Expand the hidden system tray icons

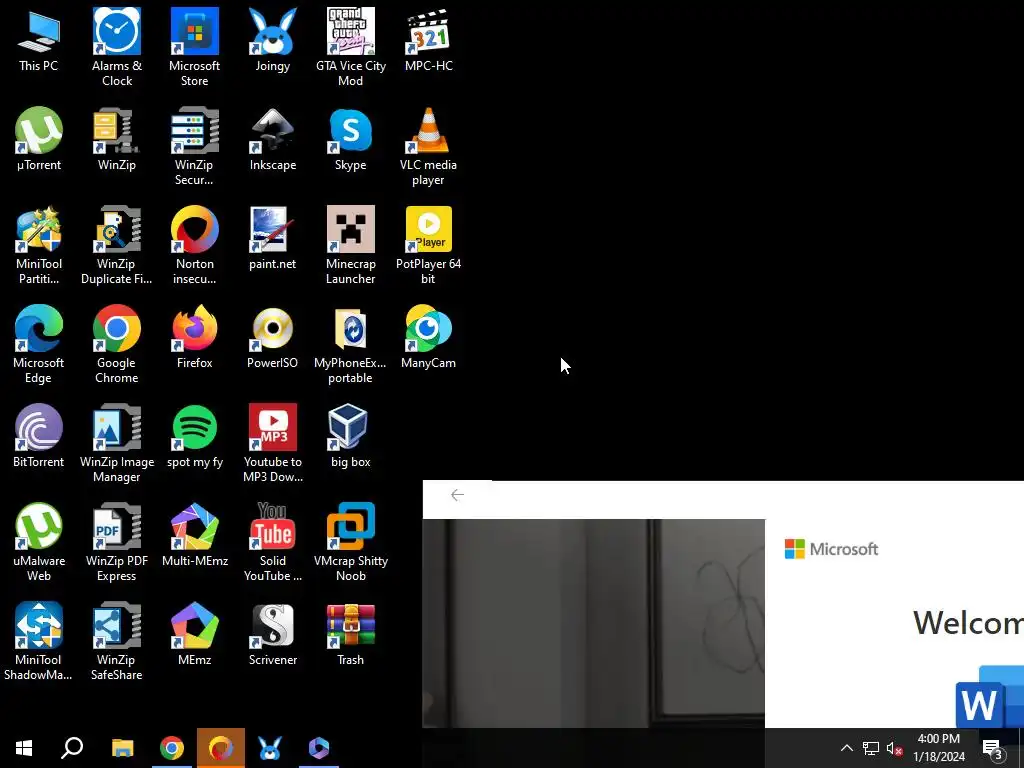tap(846, 748)
